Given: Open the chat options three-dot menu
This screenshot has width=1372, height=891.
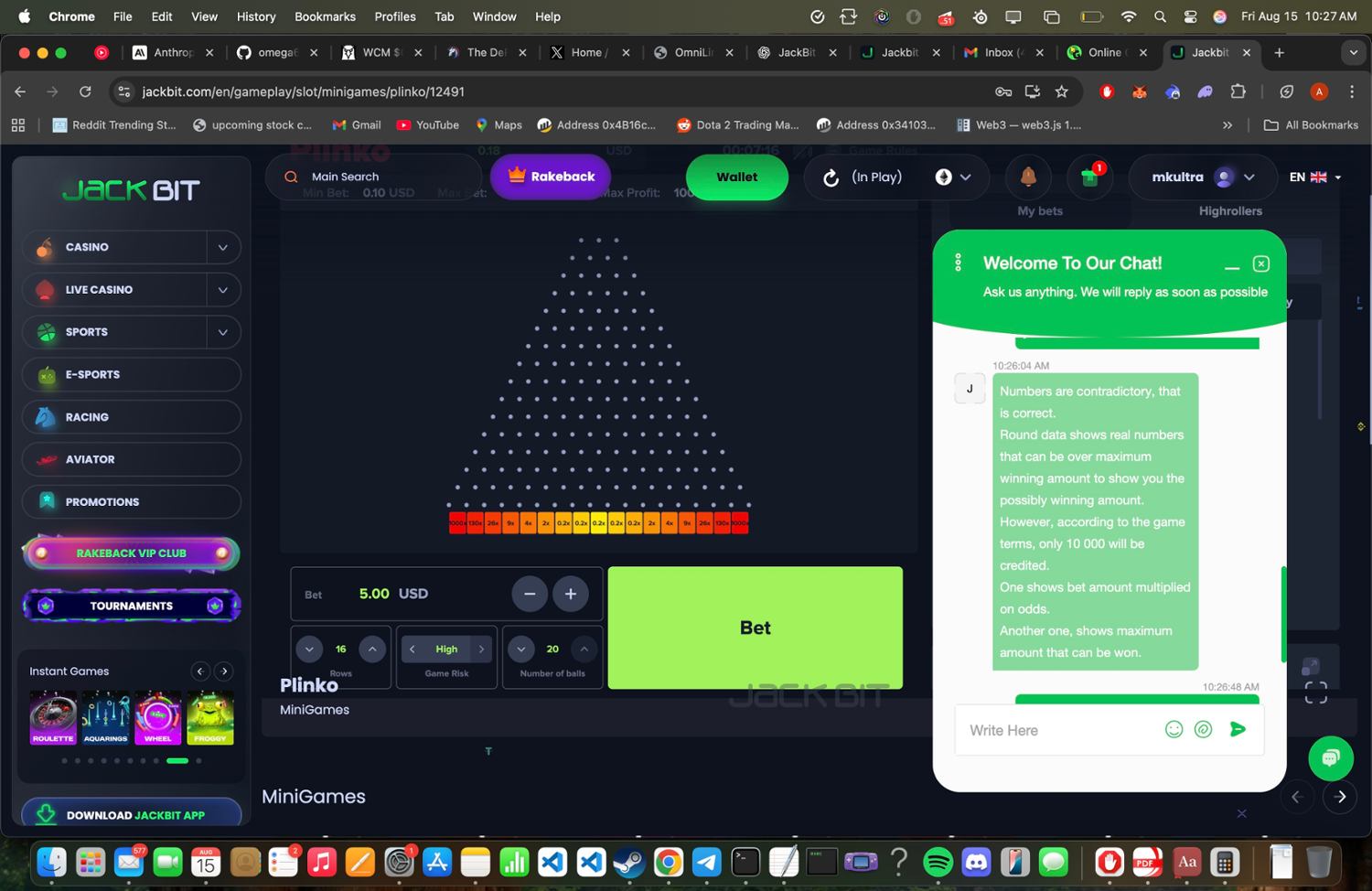Looking at the screenshot, I should pos(958,263).
